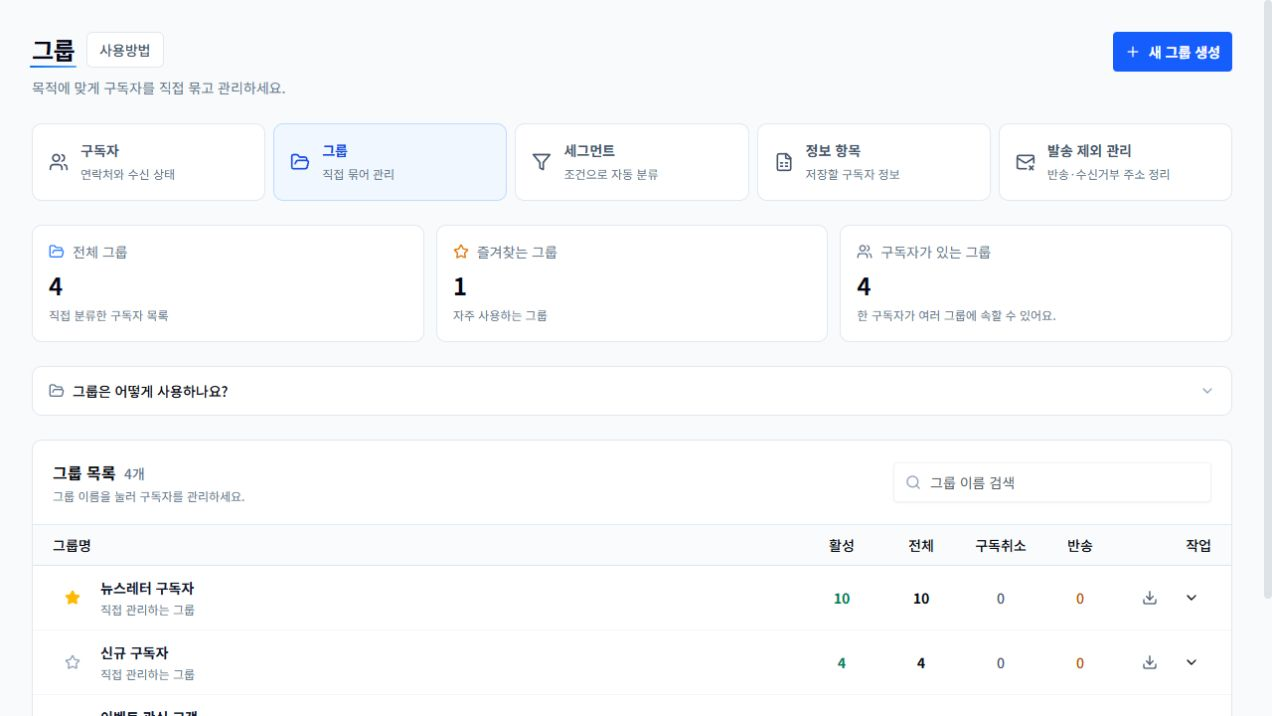Click the 새 그룹 생성 button

pos(1172,52)
